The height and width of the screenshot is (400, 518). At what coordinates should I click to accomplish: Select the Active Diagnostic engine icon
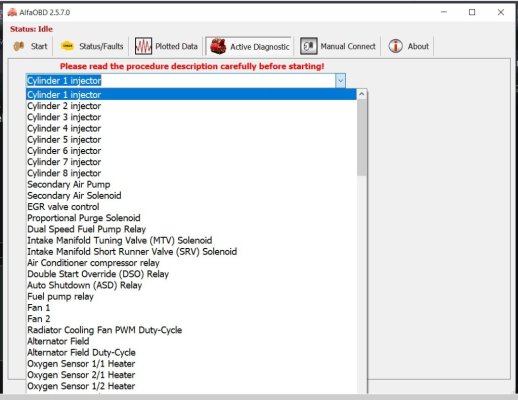tap(218, 46)
